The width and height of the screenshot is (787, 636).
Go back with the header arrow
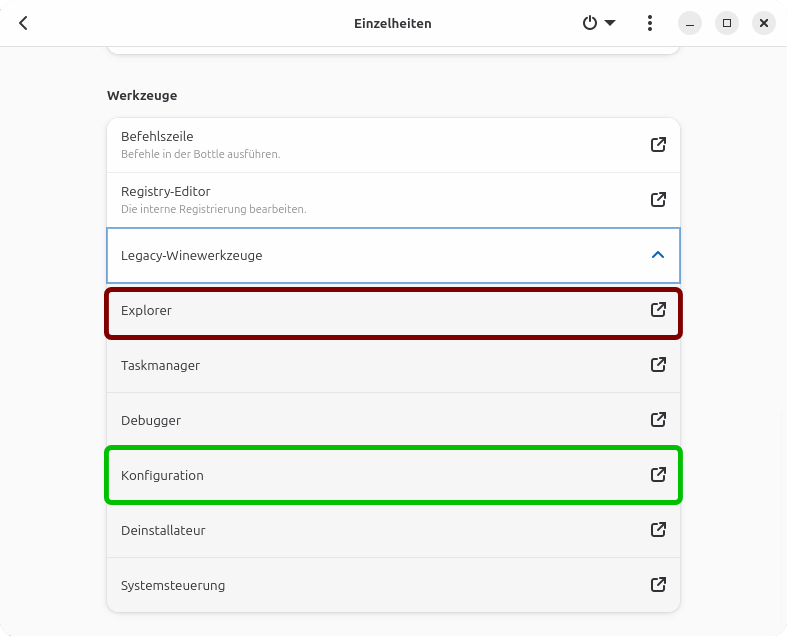point(24,23)
